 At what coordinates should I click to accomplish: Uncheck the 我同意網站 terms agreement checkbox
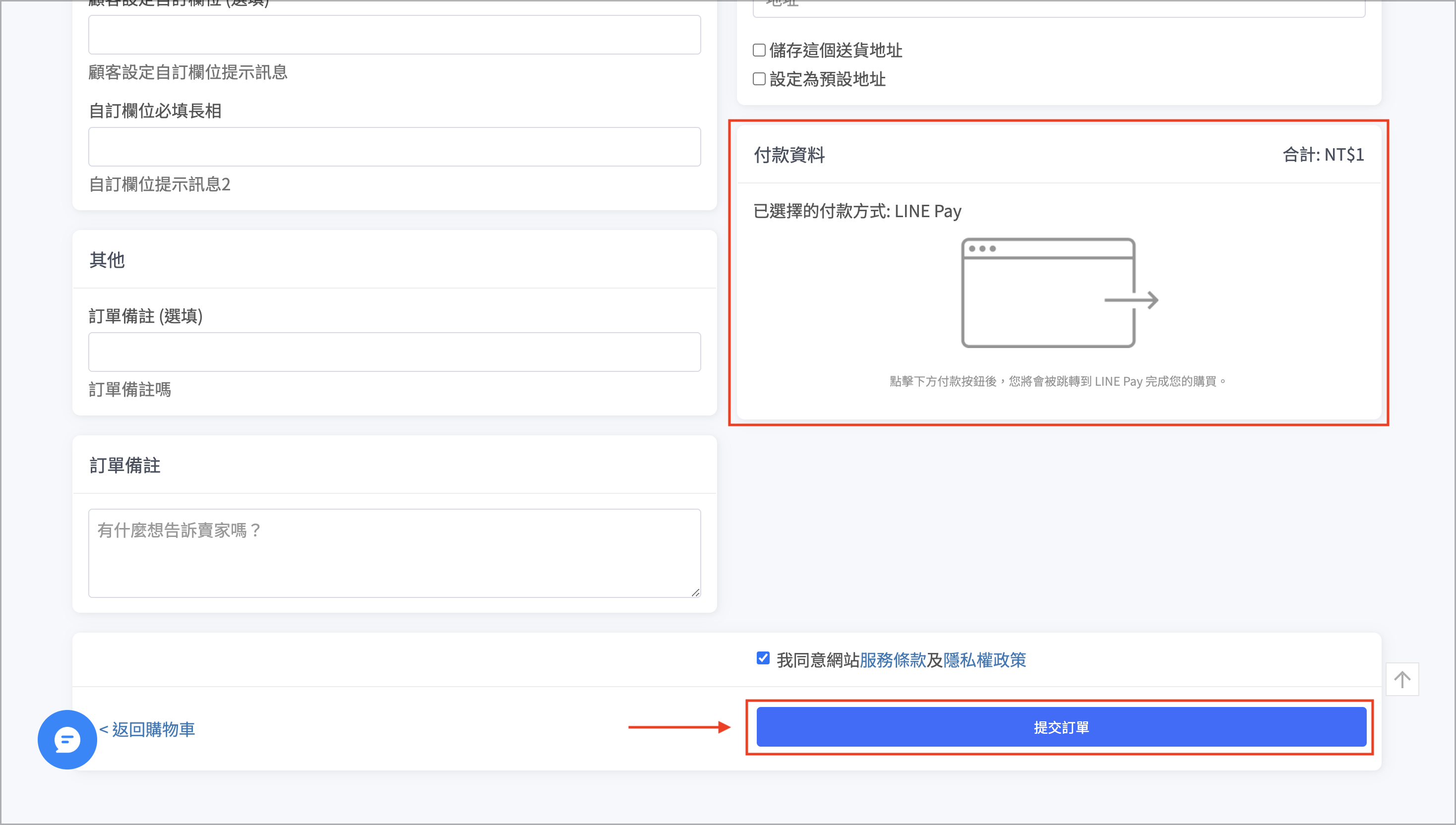[763, 658]
